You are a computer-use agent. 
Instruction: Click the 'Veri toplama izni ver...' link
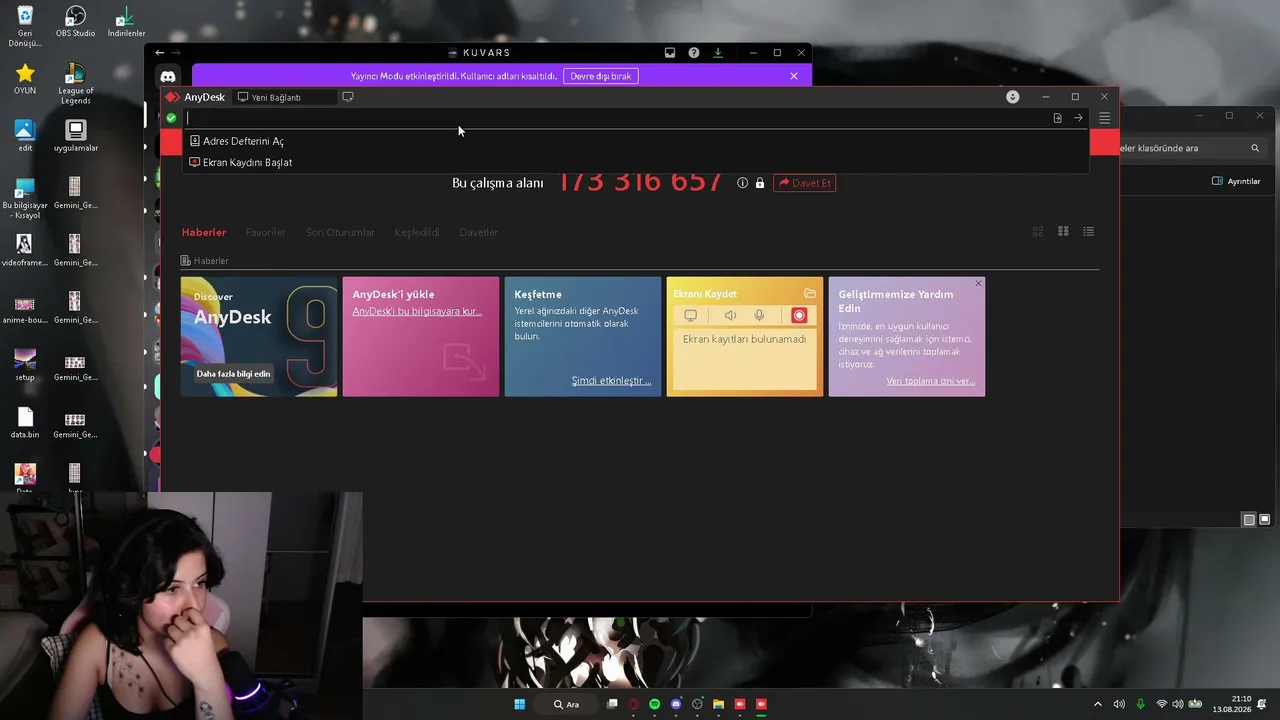click(x=930, y=380)
